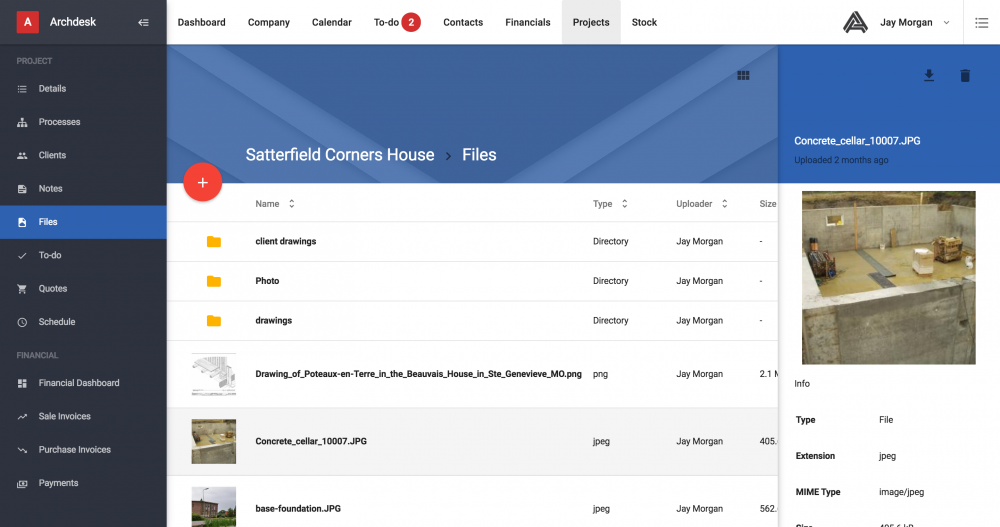Go to Satterfield Corners House breadcrumb
This screenshot has height=527, width=1000.
(x=340, y=154)
